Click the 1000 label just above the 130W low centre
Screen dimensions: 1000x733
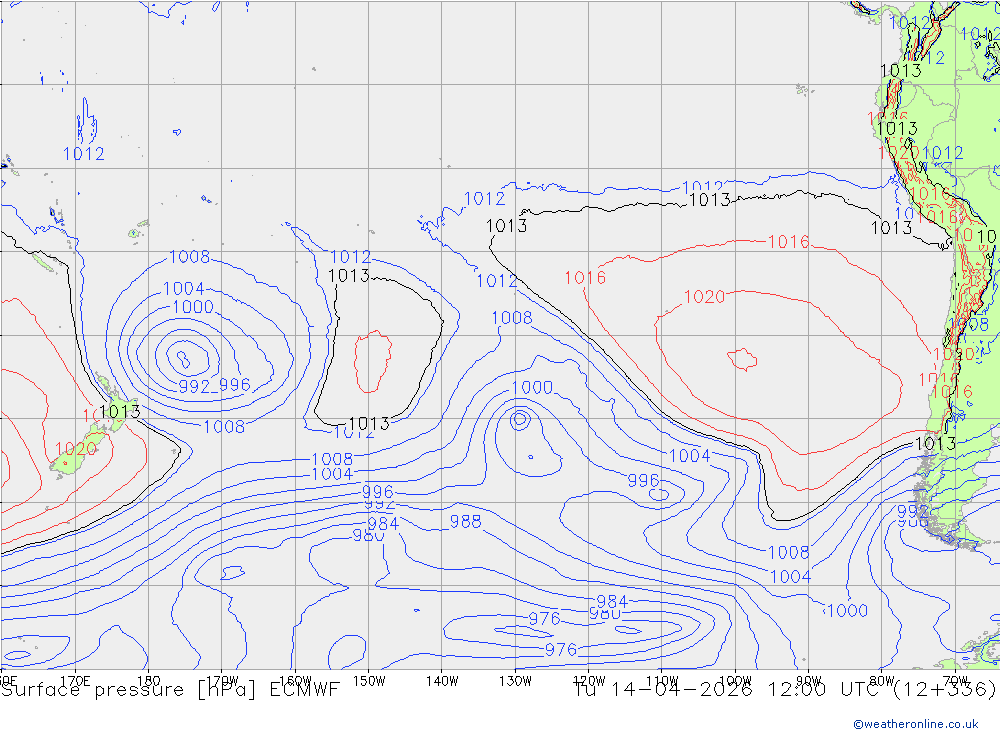(x=533, y=387)
